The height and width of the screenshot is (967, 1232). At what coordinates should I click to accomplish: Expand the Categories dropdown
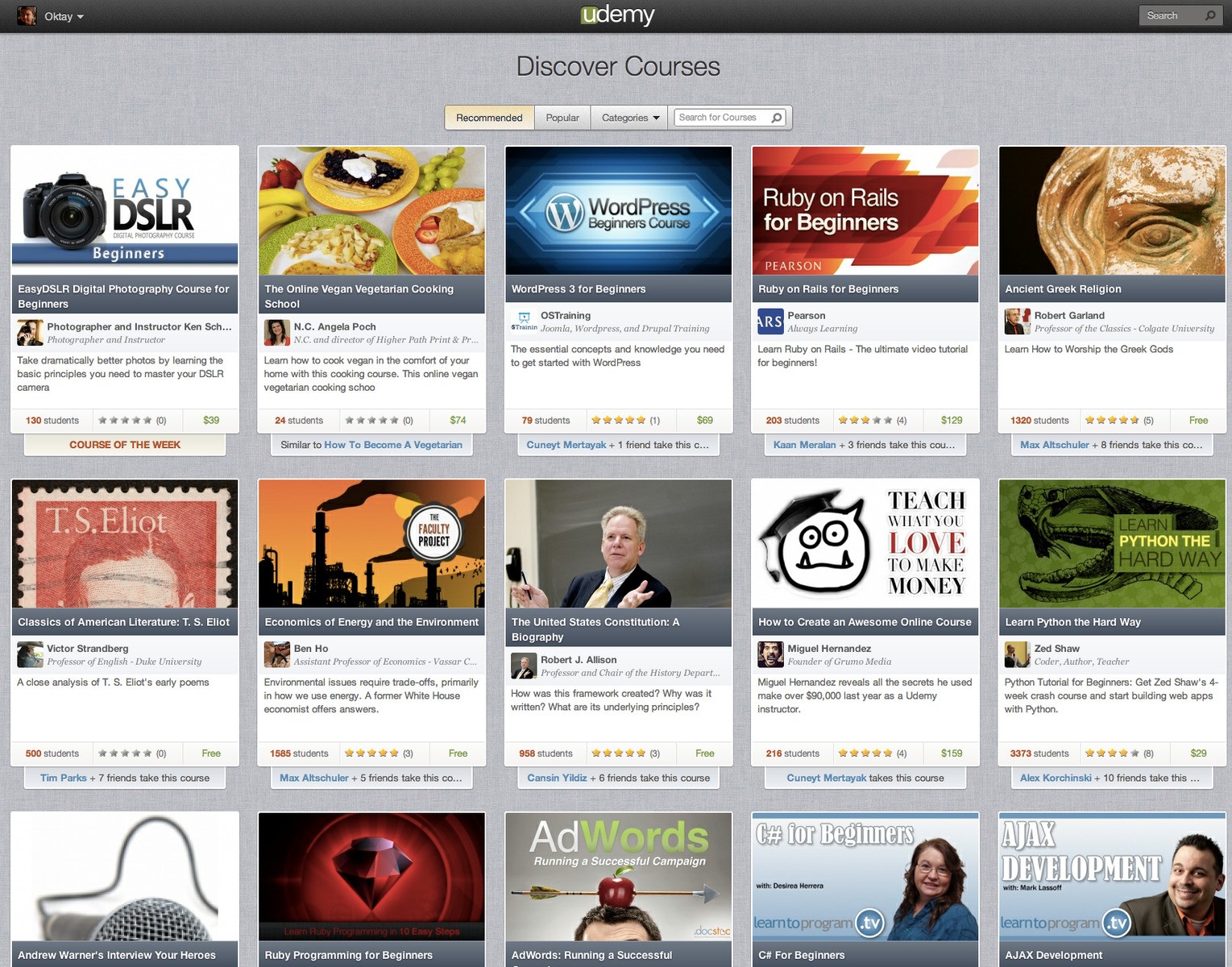tap(631, 118)
